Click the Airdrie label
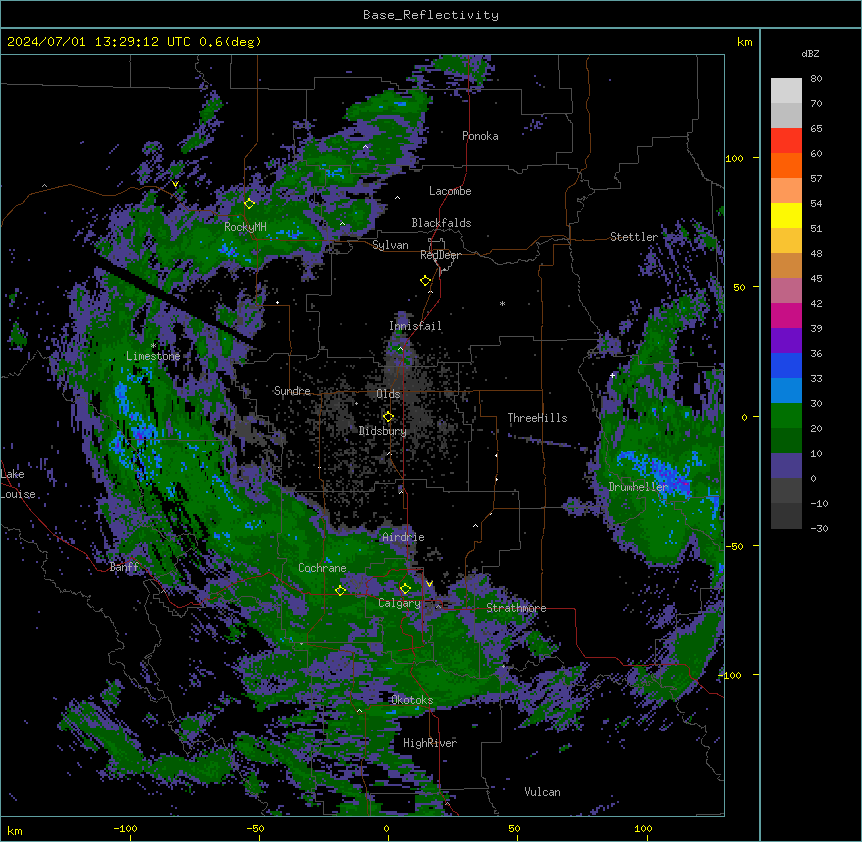The height and width of the screenshot is (842, 862). (403, 537)
